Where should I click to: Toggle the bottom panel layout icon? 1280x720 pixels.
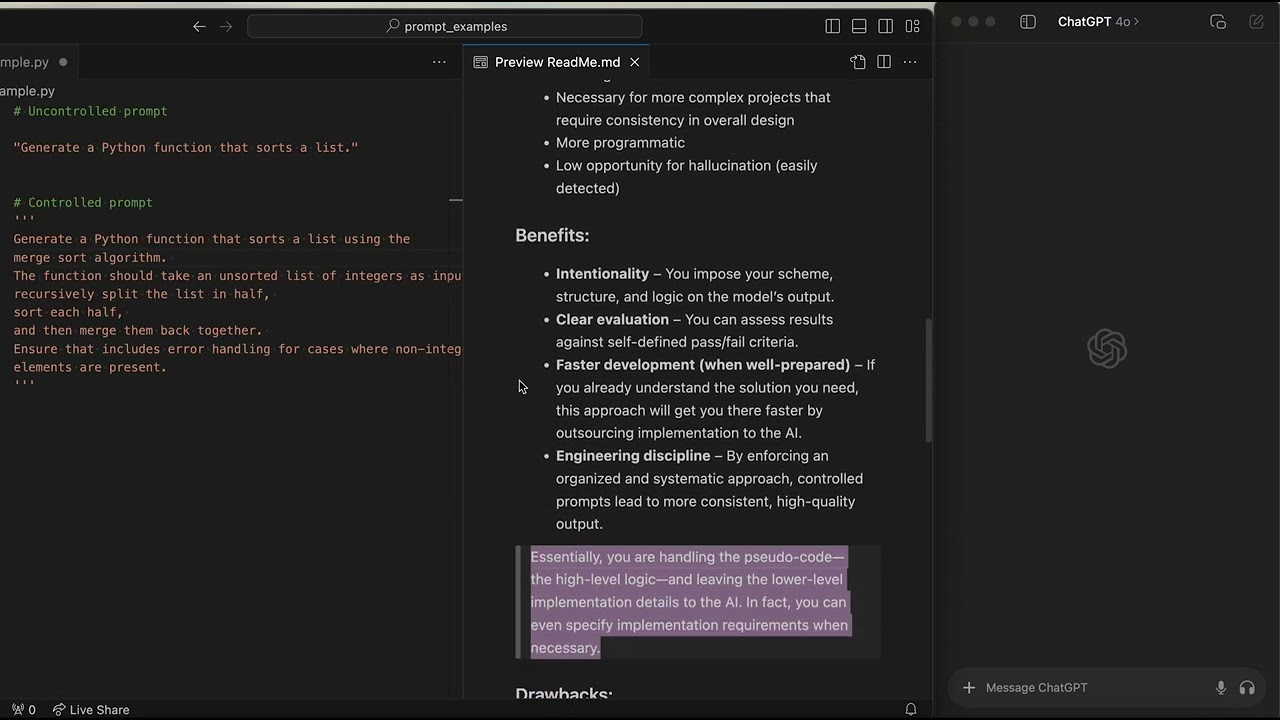click(x=859, y=27)
